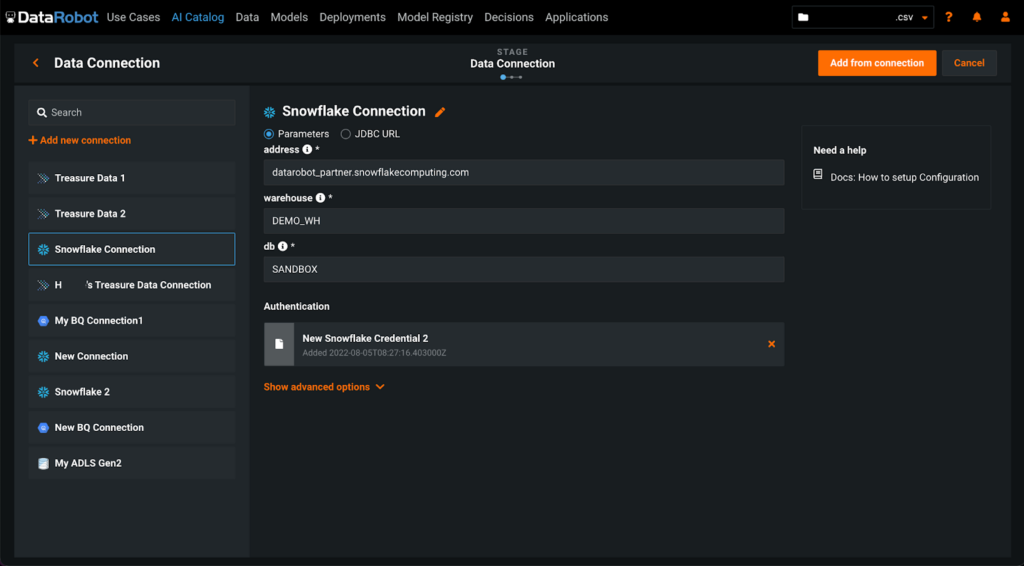Open the AI Catalog menu
The height and width of the screenshot is (566, 1024).
point(197,17)
